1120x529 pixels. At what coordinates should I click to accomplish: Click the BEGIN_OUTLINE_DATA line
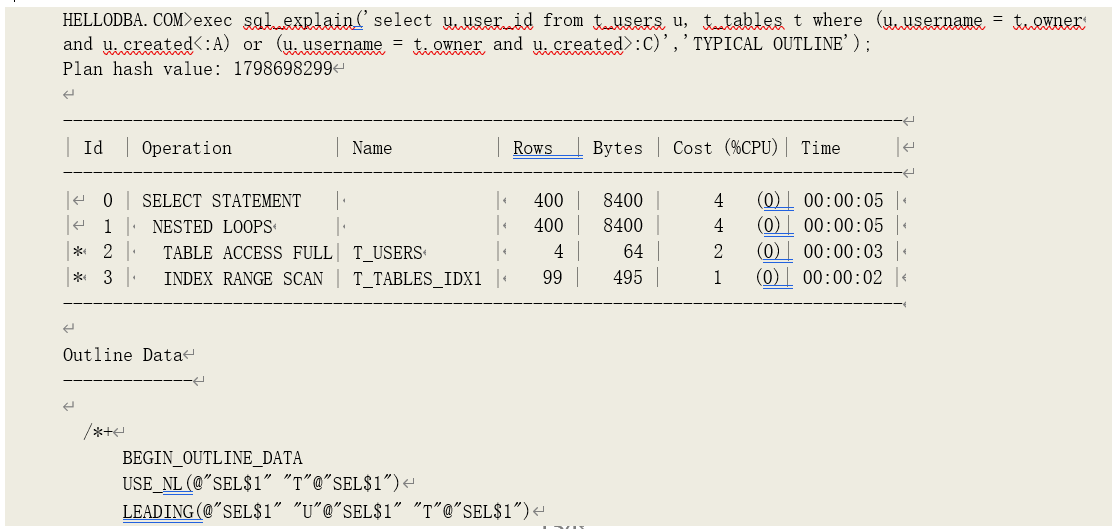click(x=212, y=459)
